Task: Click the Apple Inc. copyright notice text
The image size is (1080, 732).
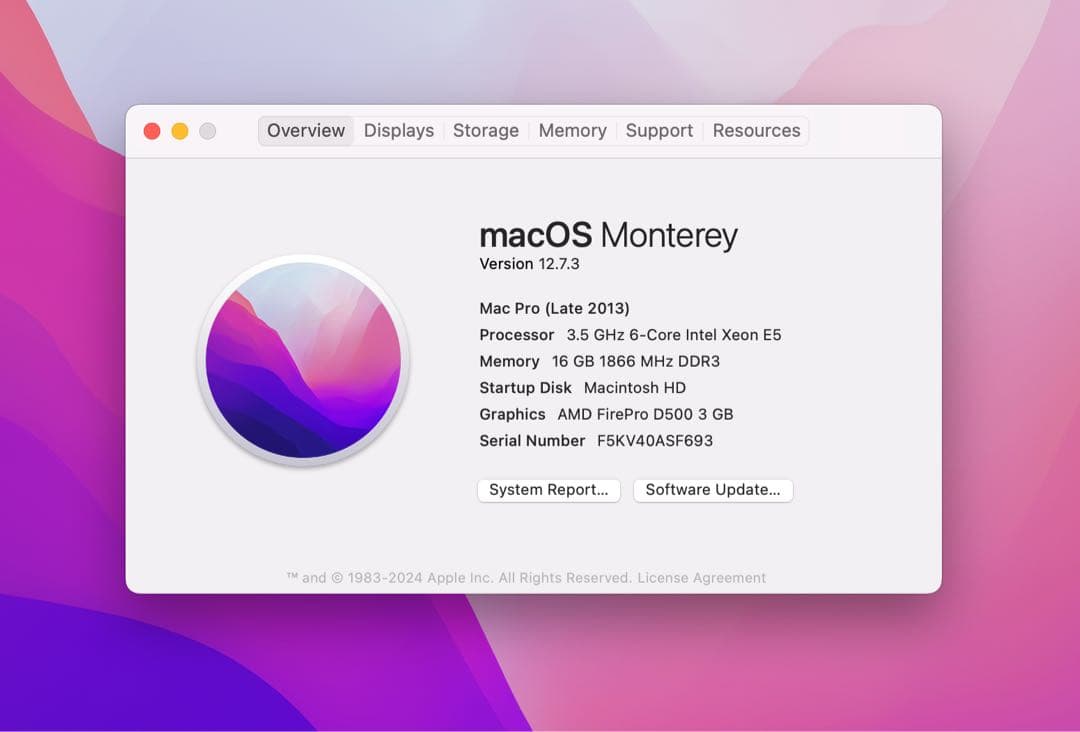Action: point(458,578)
